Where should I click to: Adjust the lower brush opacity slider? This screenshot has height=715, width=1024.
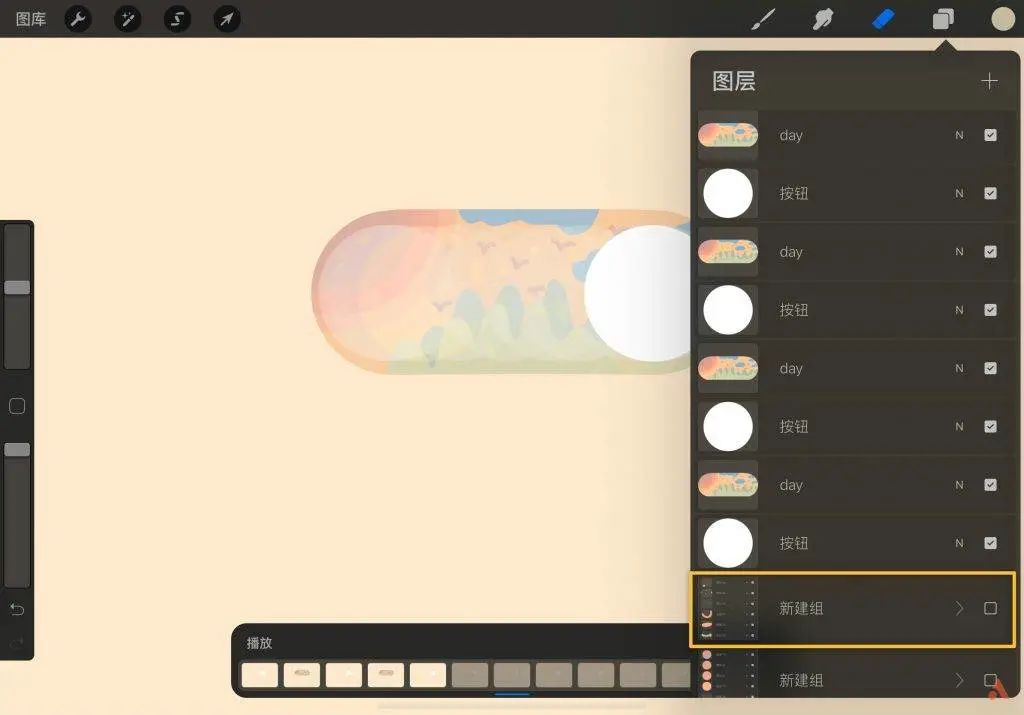[x=17, y=449]
